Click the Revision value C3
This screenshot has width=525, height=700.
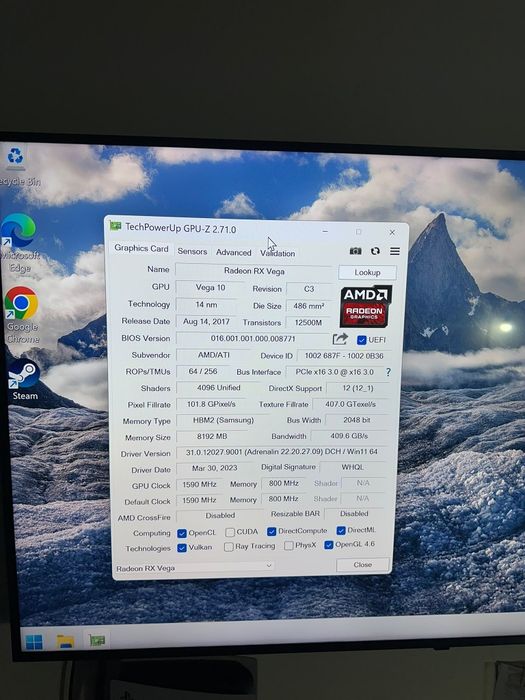point(309,289)
